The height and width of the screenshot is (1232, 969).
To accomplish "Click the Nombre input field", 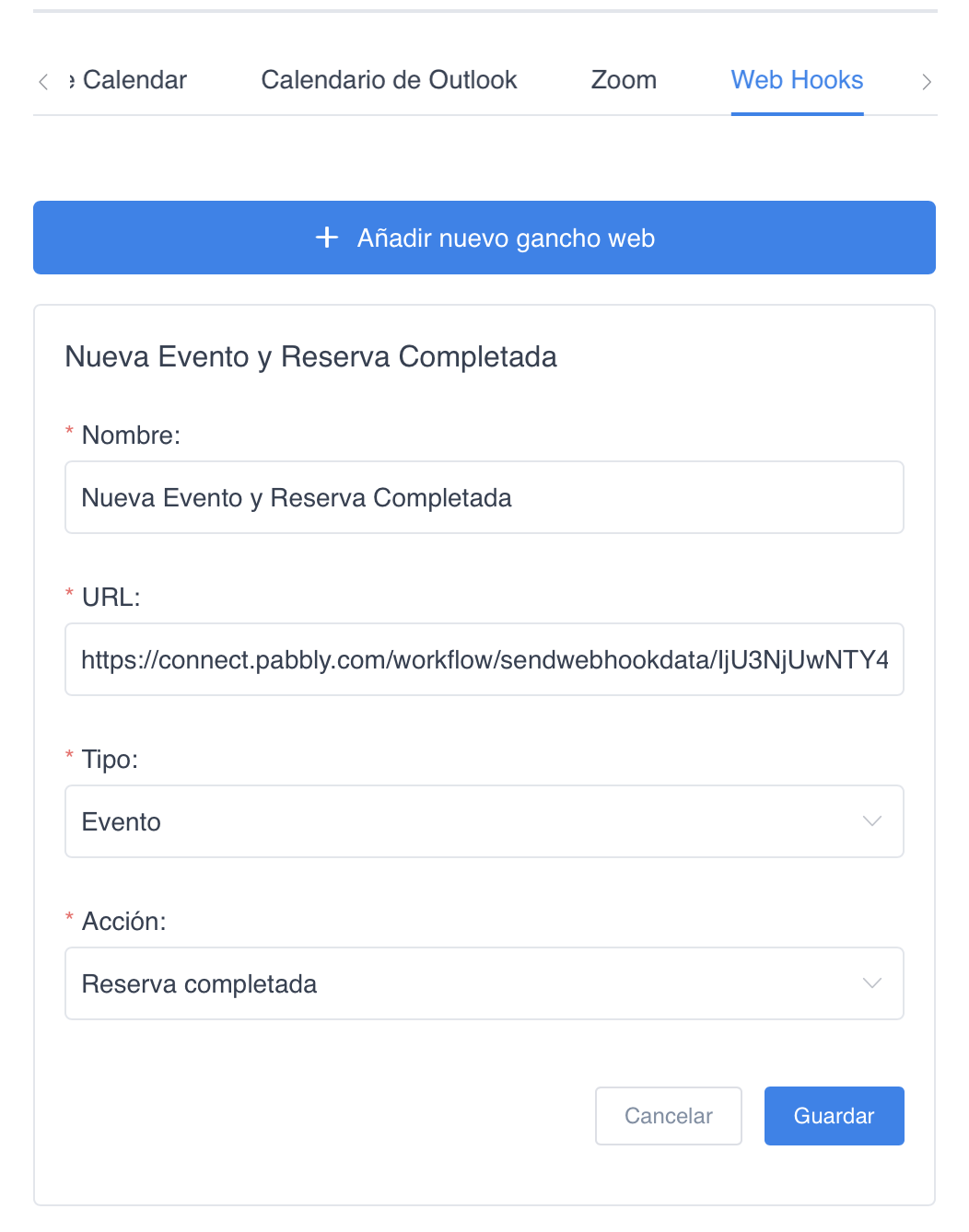I will [x=484, y=497].
